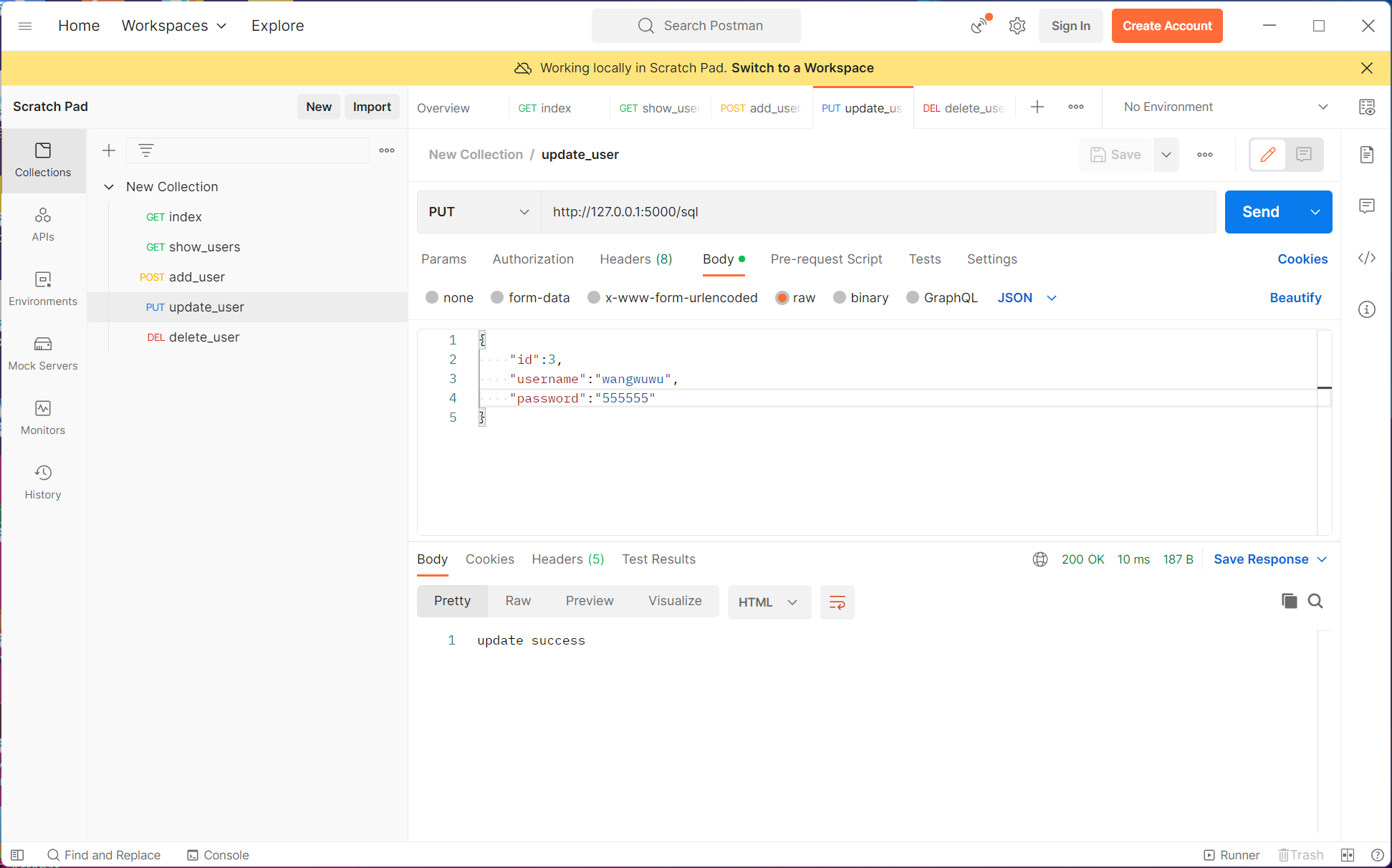
Task: Copy response body with copy icon
Action: click(x=1289, y=601)
